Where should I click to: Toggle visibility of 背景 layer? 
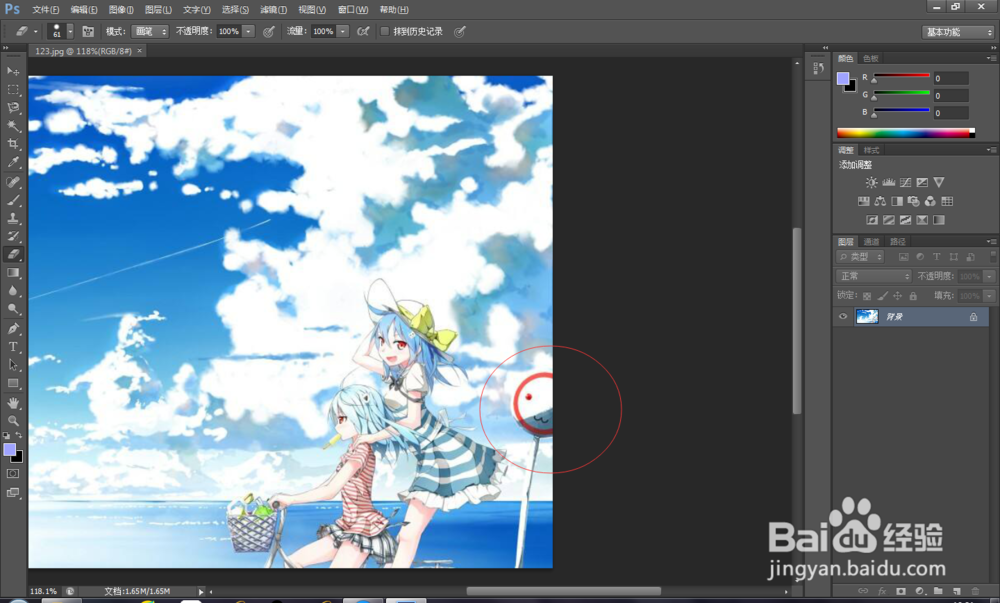coord(843,317)
